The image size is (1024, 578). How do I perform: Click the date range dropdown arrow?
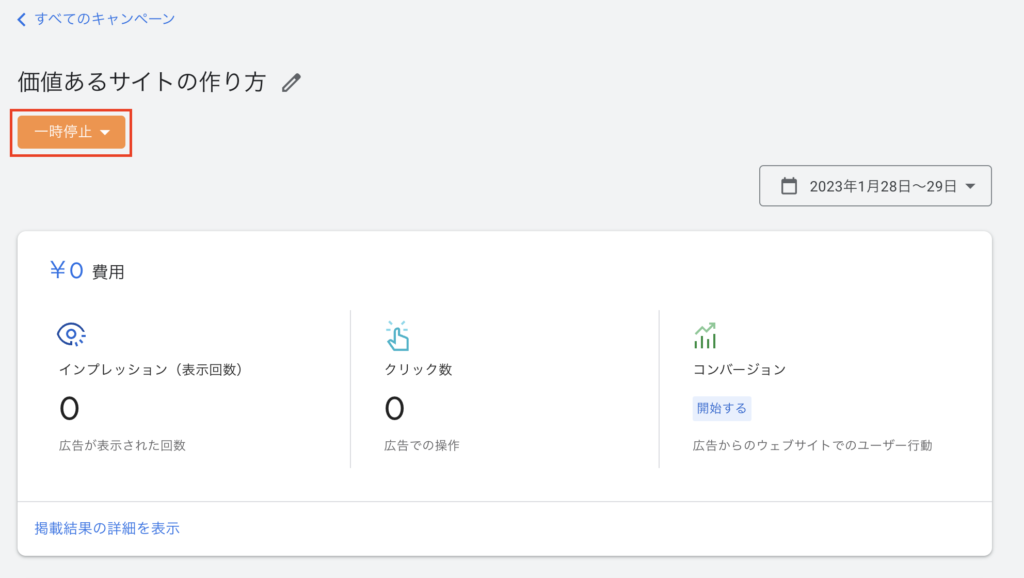tap(971, 187)
